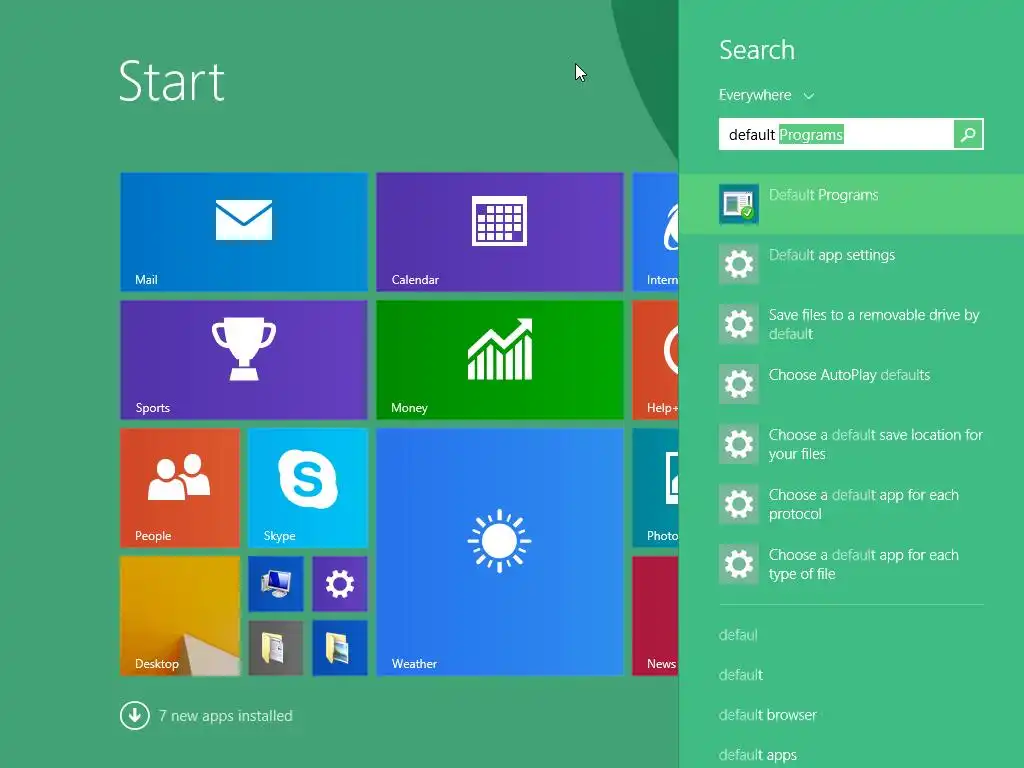Click the gear icon beside Default app settings

pyautogui.click(x=739, y=264)
